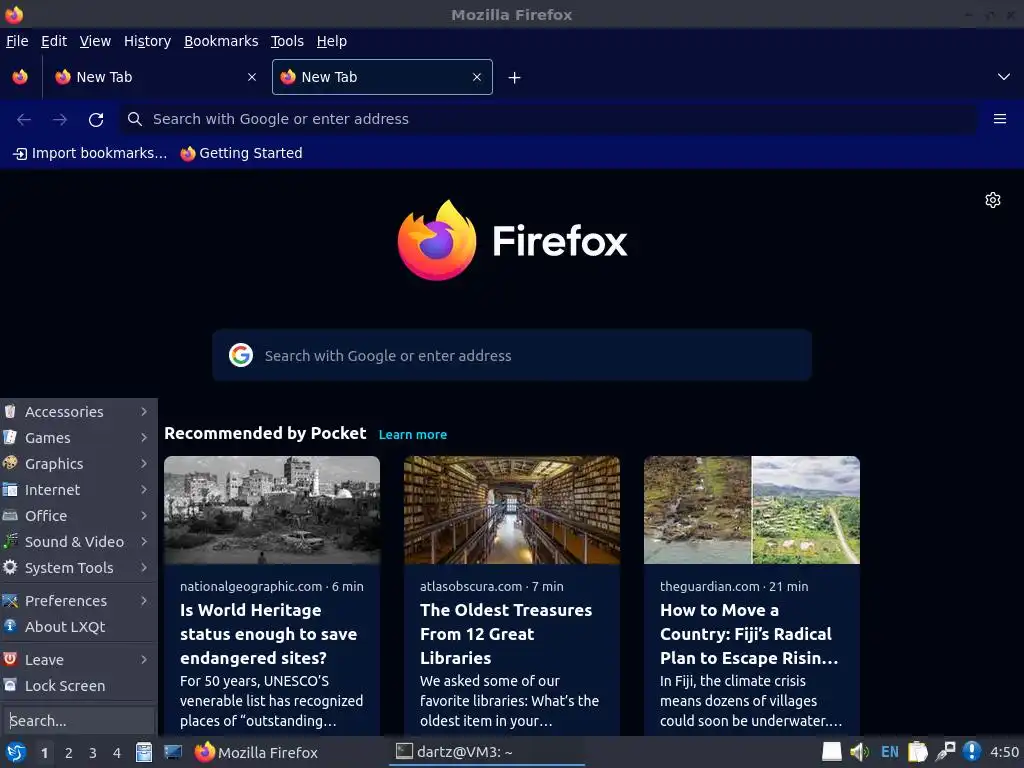1024x768 pixels.
Task: Click show desktop icon in taskbar
Action: pos(172,752)
